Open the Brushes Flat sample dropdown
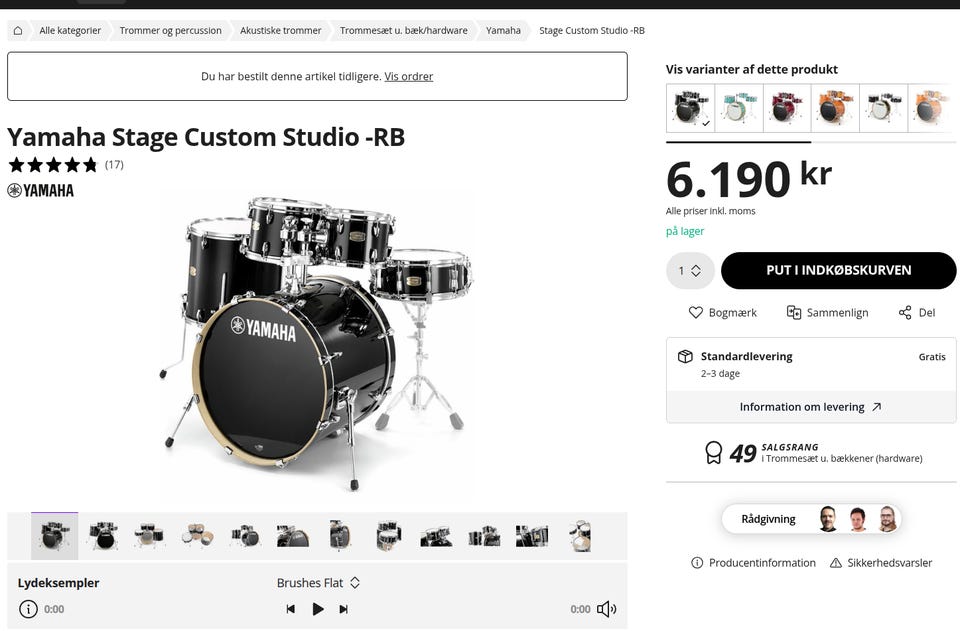Screen dimensions: 960x631 pos(318,583)
